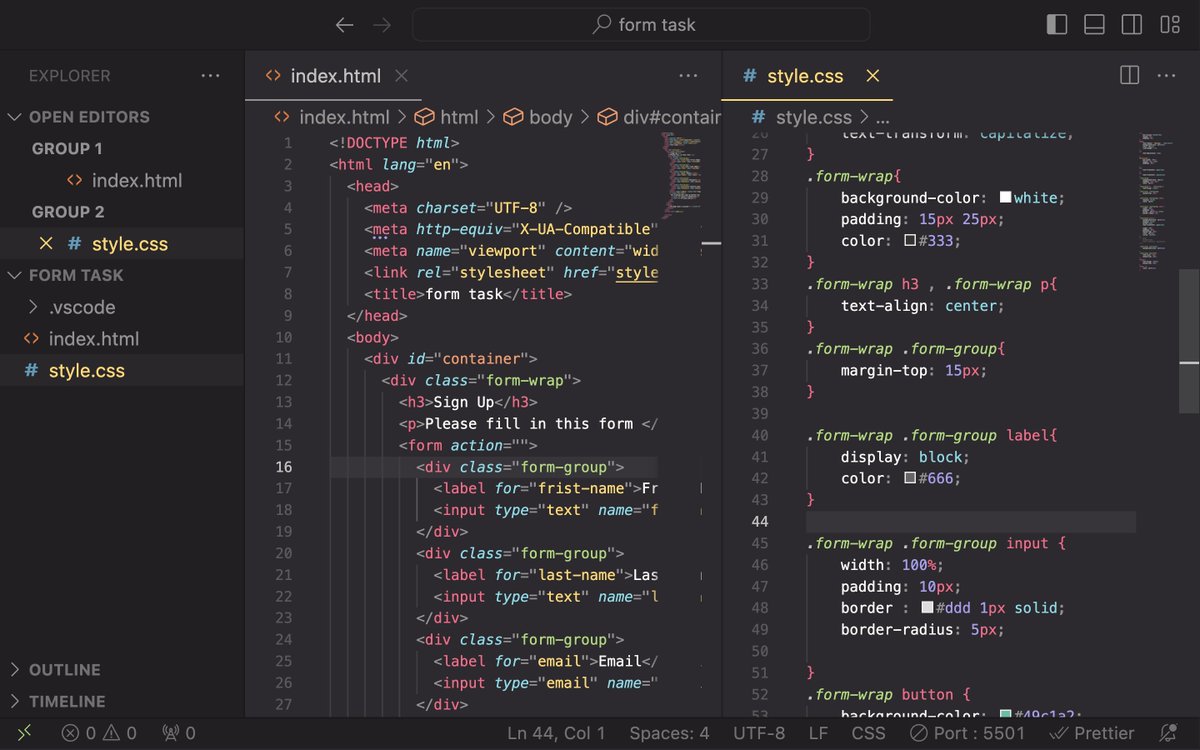Open more actions for the index.html editor
This screenshot has height=750, width=1200.
(x=688, y=76)
